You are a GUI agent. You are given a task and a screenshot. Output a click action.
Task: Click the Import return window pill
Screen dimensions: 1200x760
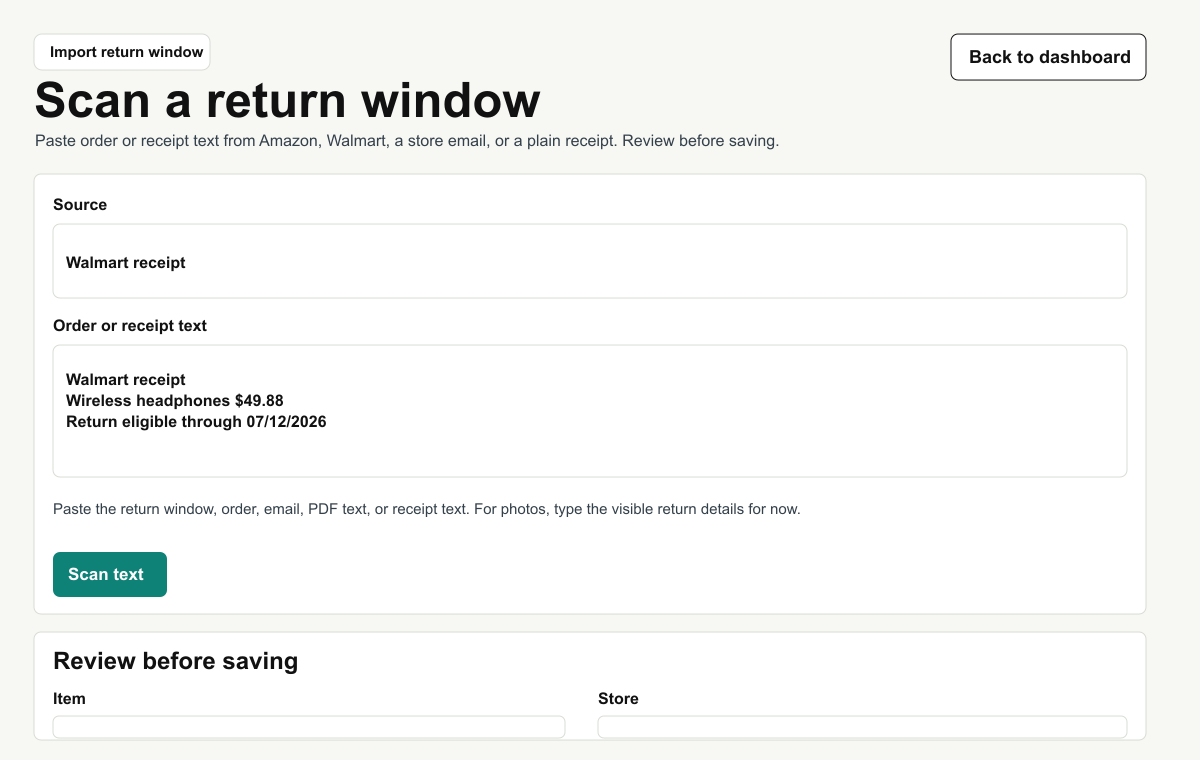(x=122, y=52)
